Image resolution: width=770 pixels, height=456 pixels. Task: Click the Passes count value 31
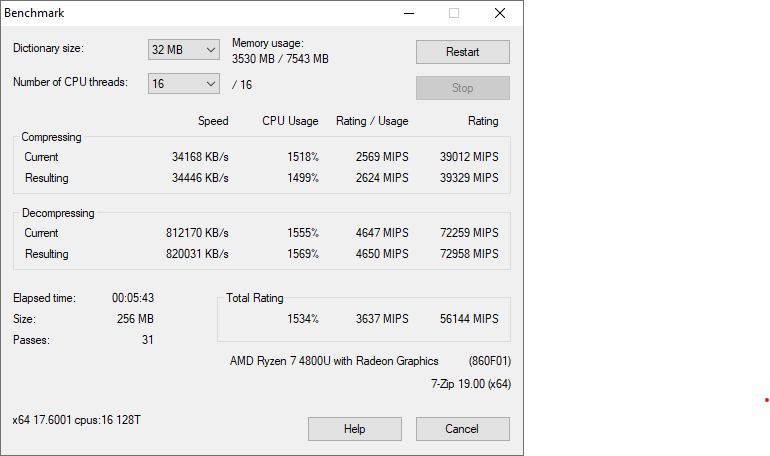147,340
